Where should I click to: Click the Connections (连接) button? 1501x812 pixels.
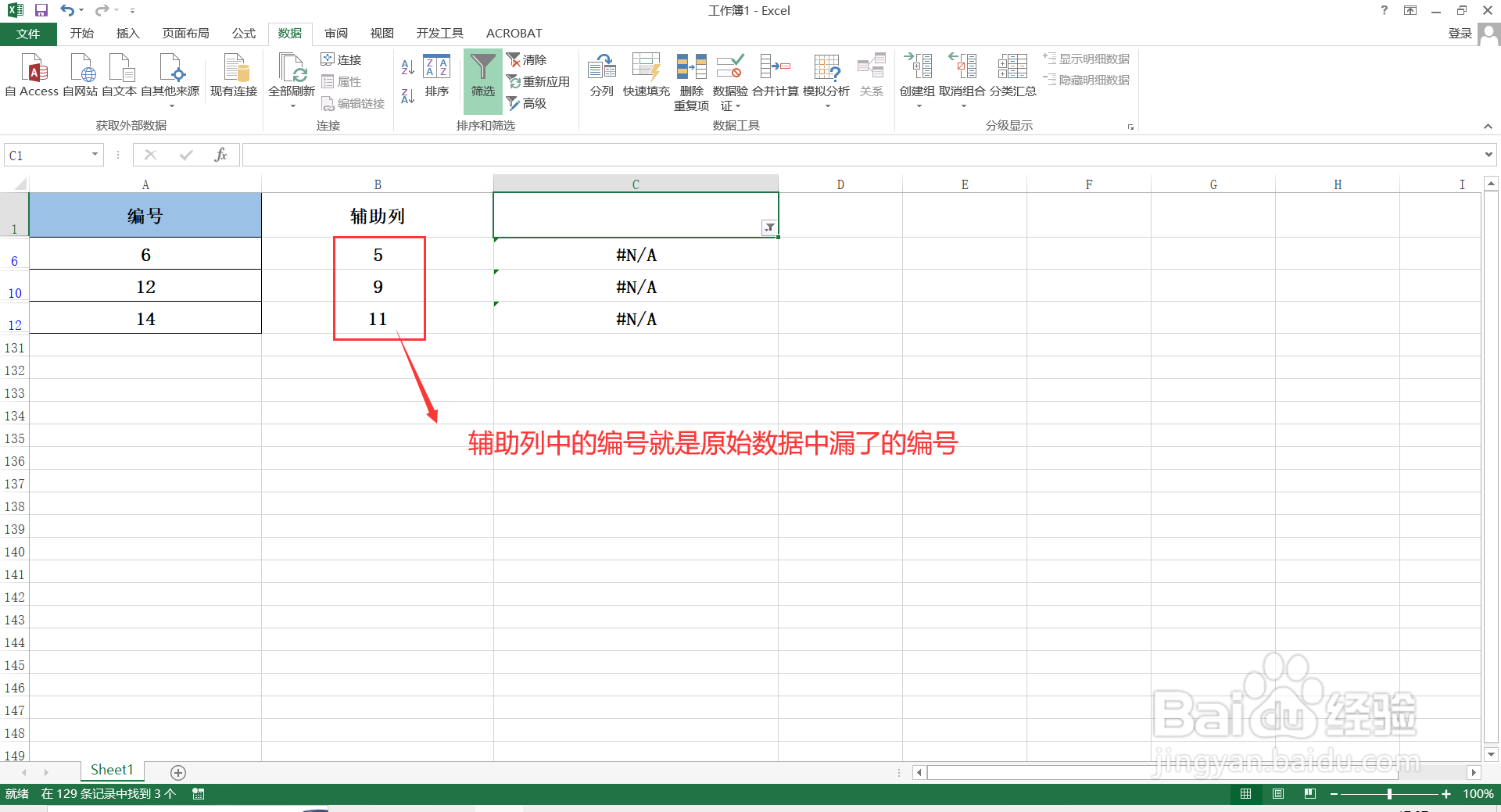tap(342, 59)
